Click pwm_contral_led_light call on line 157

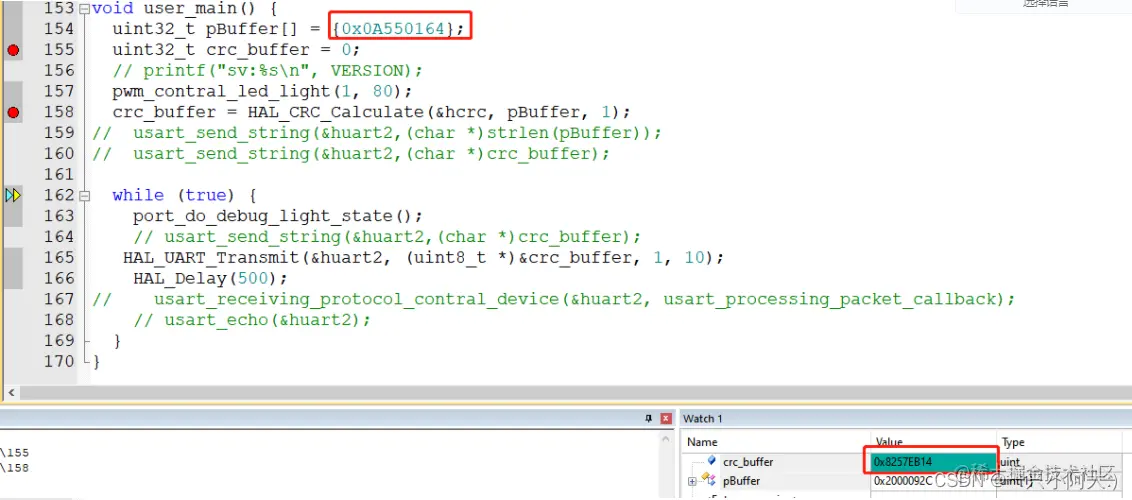tap(261, 92)
